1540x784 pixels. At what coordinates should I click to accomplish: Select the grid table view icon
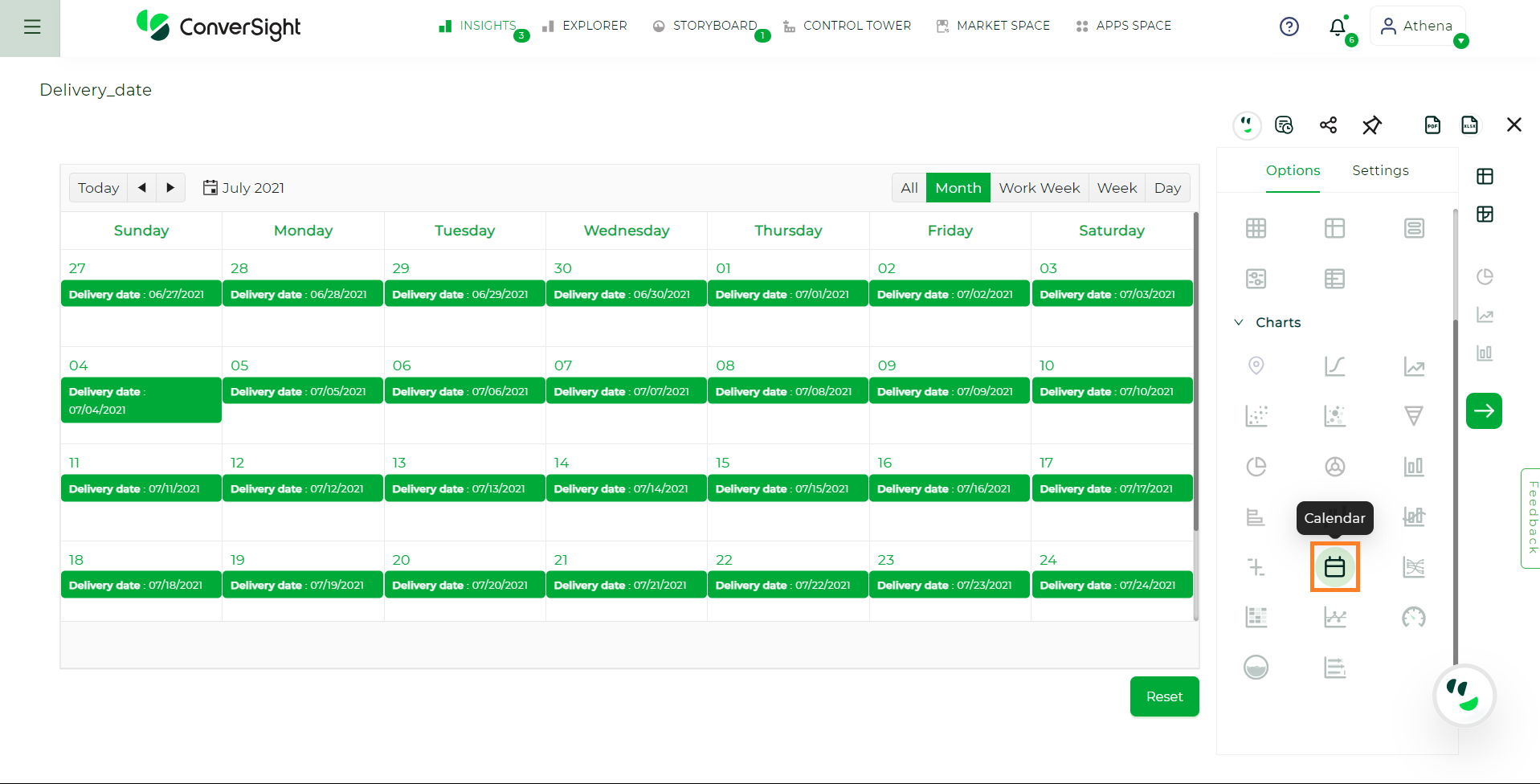(x=1256, y=228)
